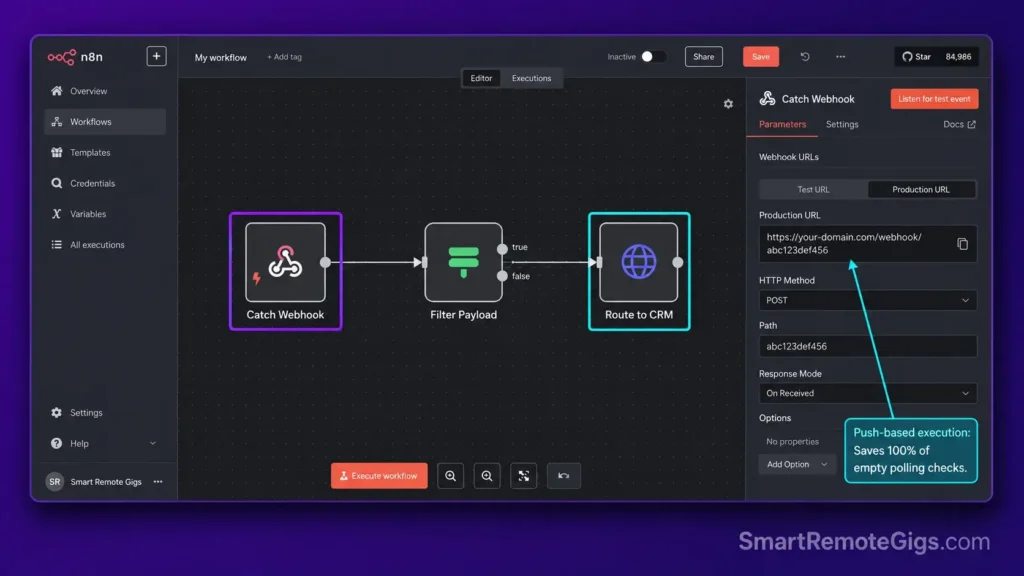Open Overview in sidebar
Screen dimensions: 1024x576
[104, 91]
